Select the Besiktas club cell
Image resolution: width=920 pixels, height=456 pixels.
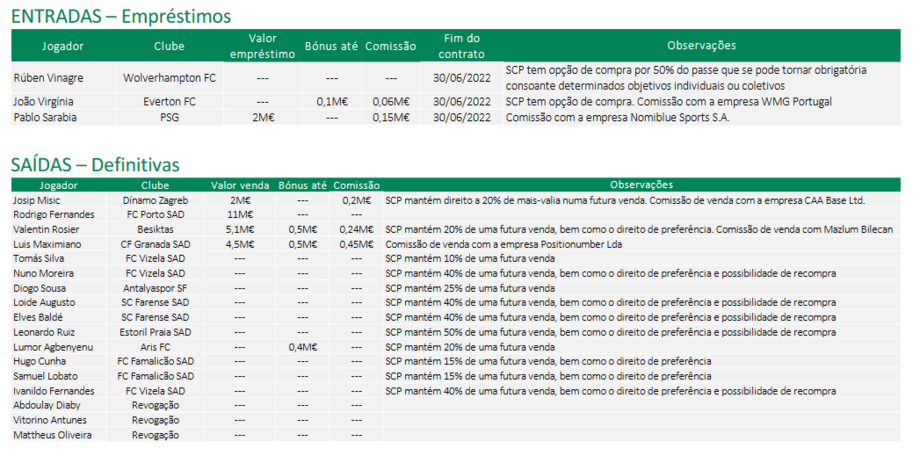click(x=155, y=229)
